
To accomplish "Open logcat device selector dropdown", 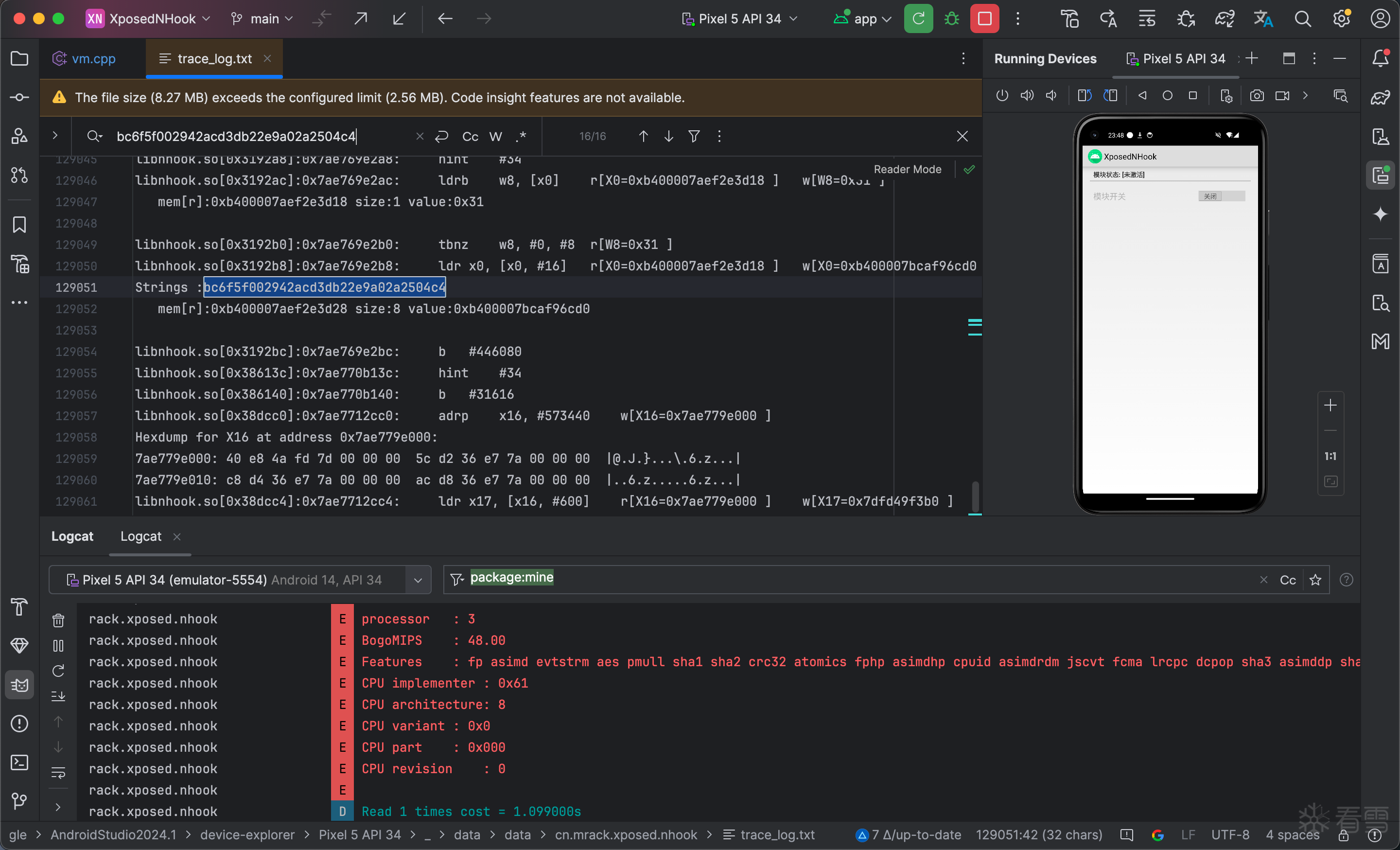I will pyautogui.click(x=418, y=580).
